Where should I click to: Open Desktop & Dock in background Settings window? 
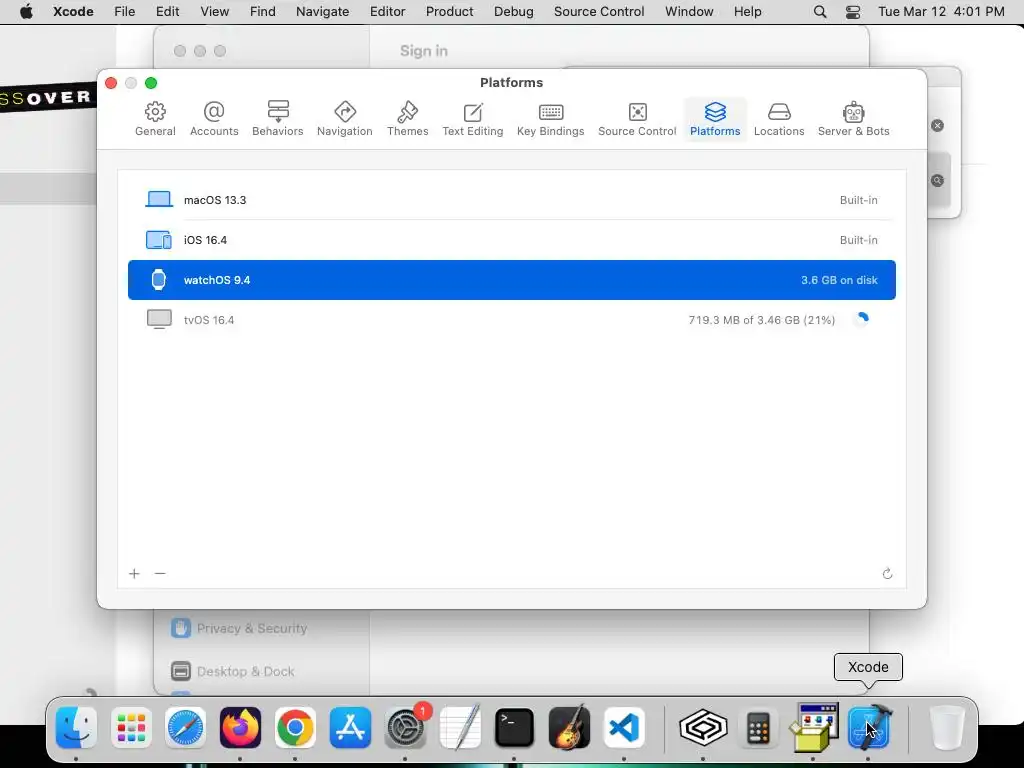(x=232, y=671)
